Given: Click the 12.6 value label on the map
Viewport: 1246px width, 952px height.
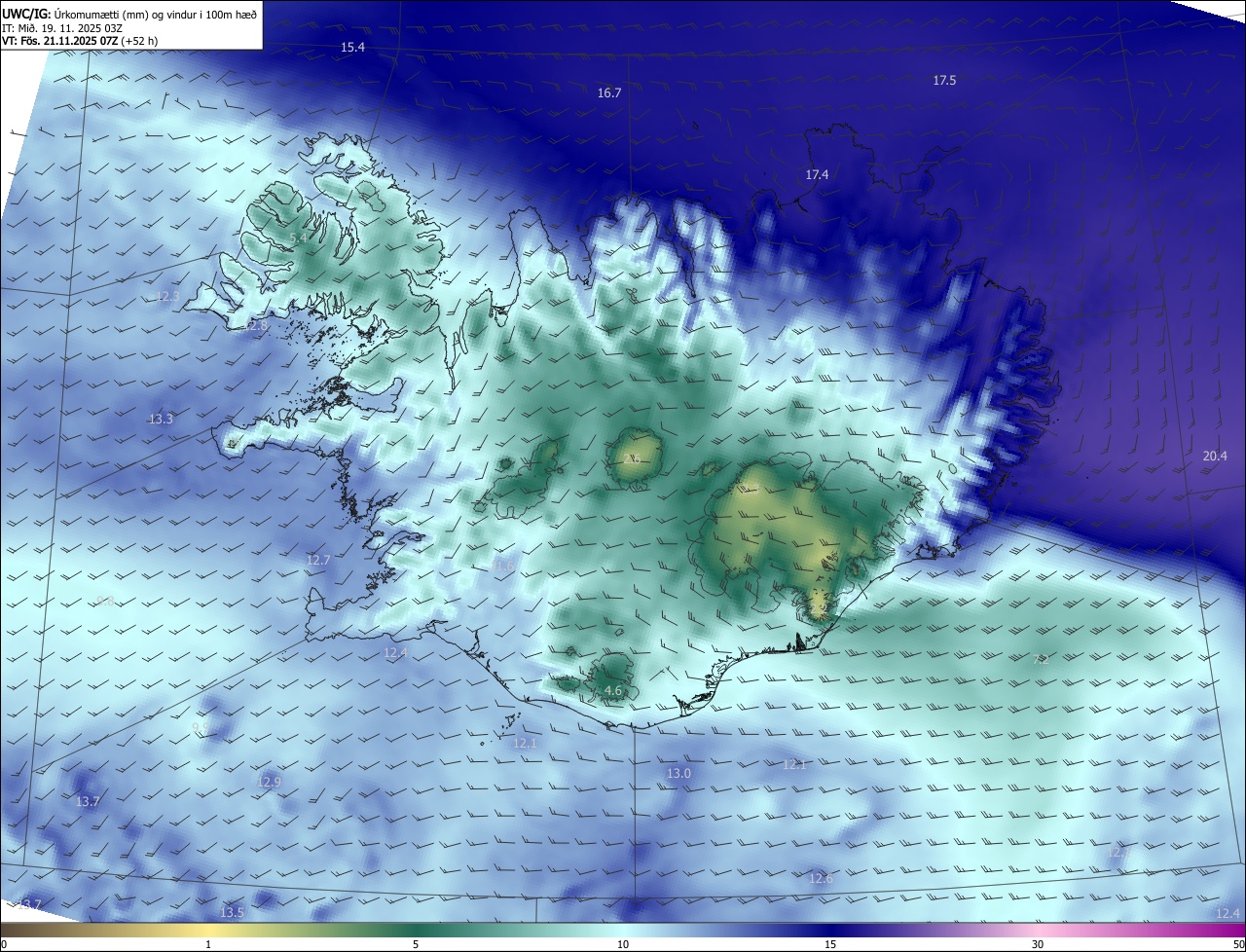Looking at the screenshot, I should coord(822,878).
